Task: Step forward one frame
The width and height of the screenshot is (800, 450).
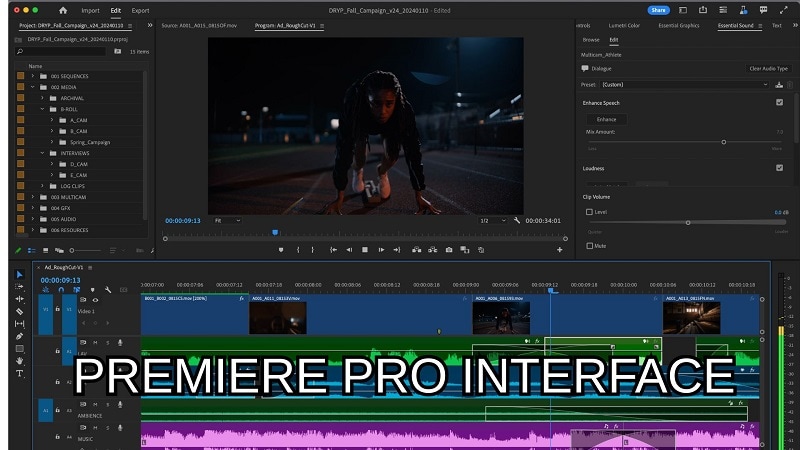Action: 381,250
